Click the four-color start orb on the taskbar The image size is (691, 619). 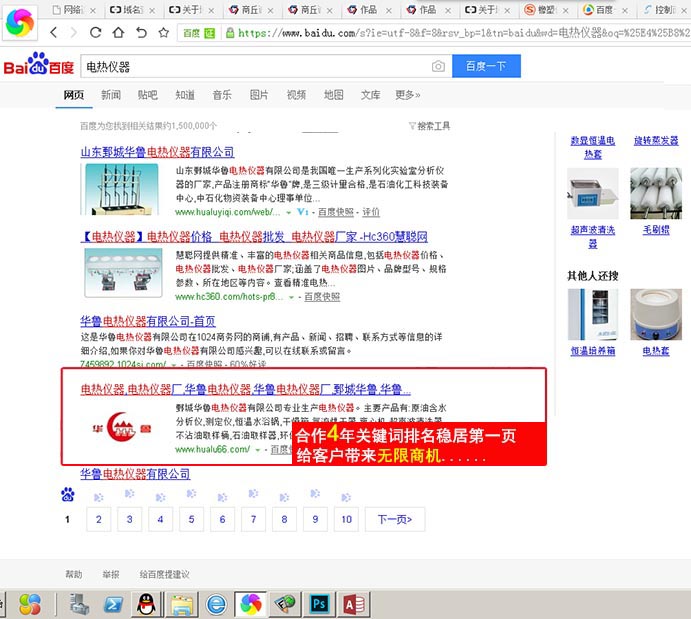[x=30, y=604]
